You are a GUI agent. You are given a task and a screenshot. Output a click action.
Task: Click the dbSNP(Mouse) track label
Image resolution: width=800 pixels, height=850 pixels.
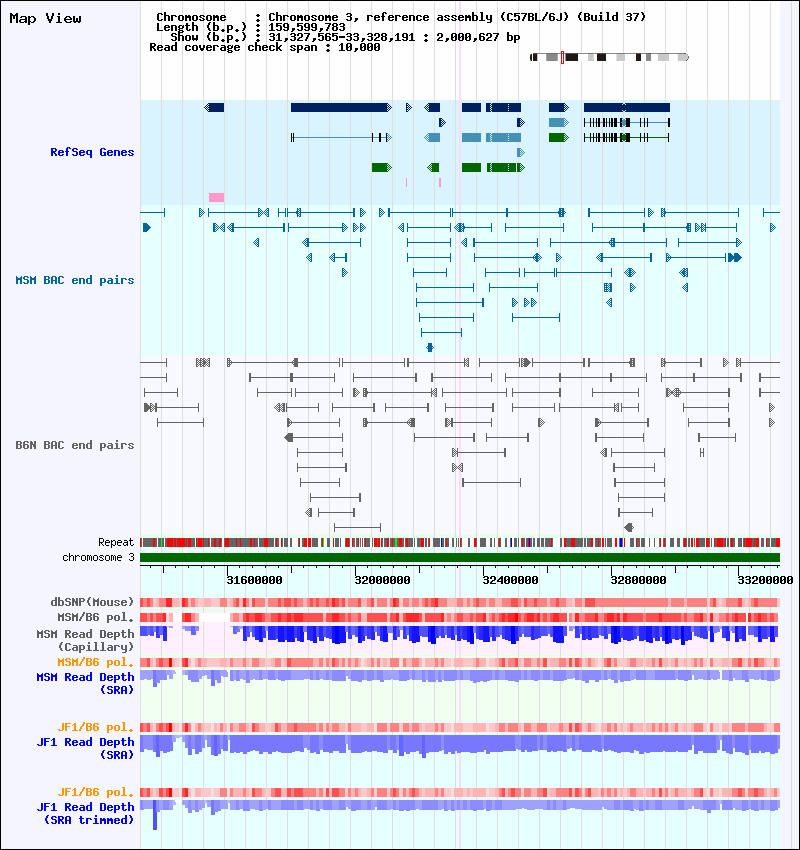click(x=92, y=602)
